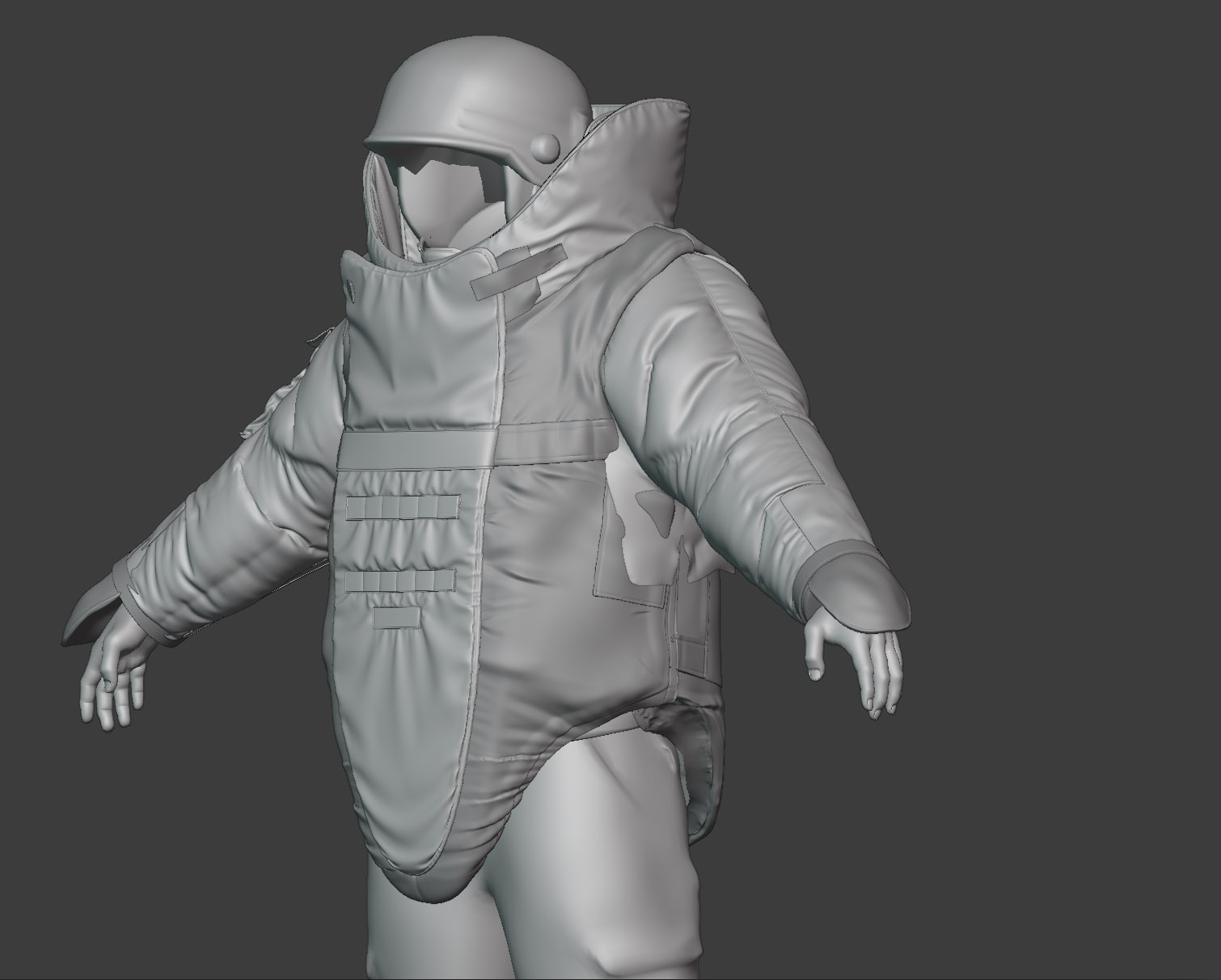
Task: Select the puffy upper sleeve on the right side
Action: pos(712,364)
